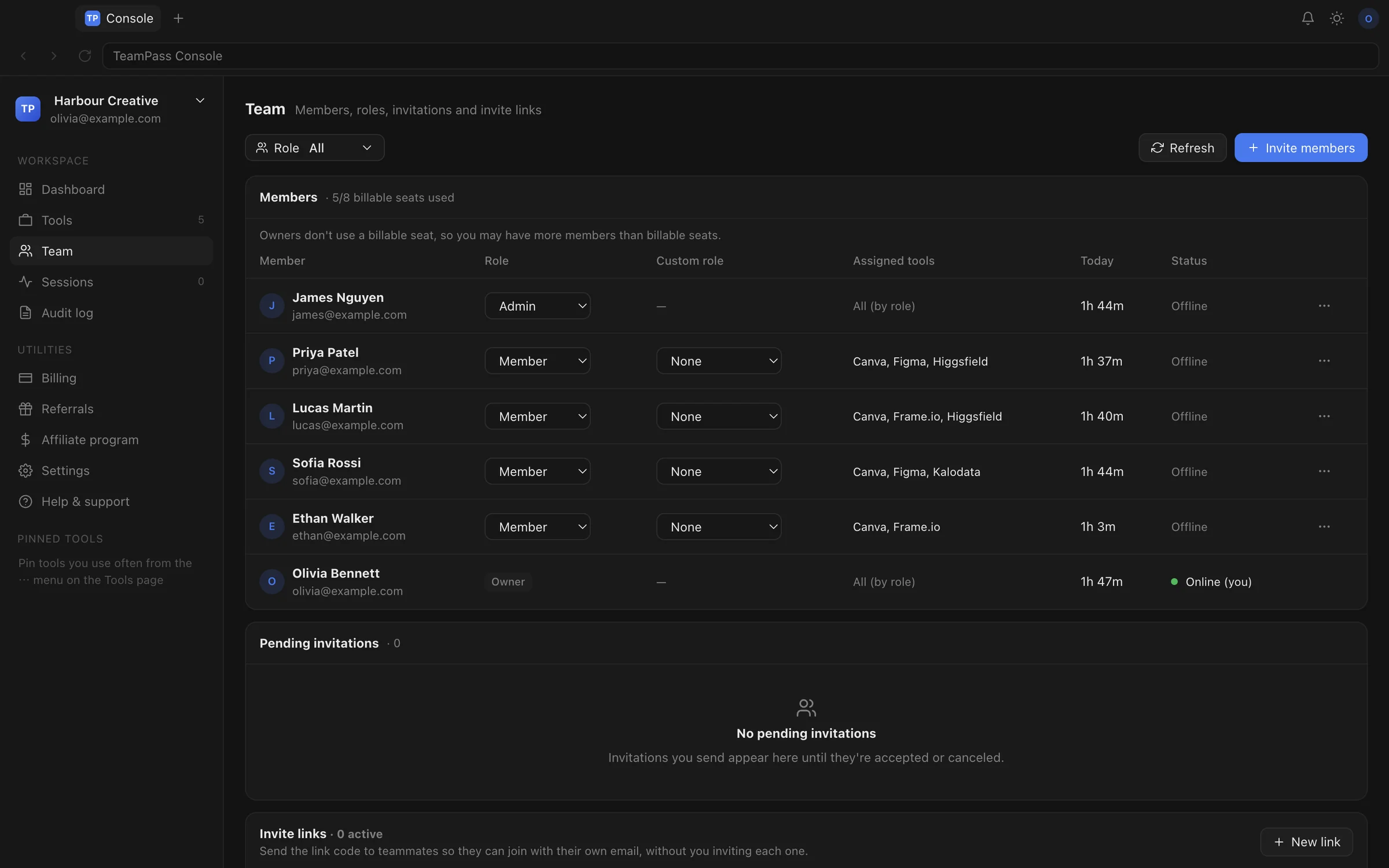This screenshot has width=1389, height=868.
Task: Open Sofia Rossi's custom role dropdown
Action: pyautogui.click(x=719, y=471)
